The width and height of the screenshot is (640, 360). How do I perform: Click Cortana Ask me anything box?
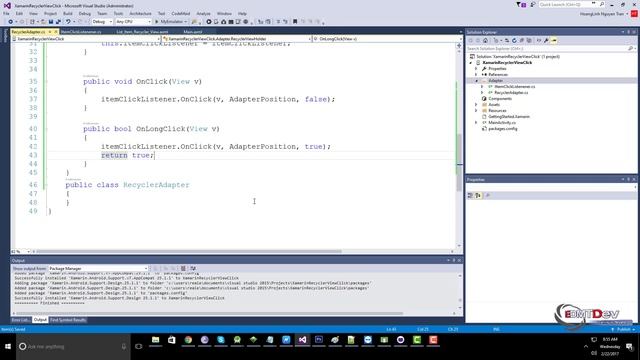pyautogui.click(x=73, y=347)
